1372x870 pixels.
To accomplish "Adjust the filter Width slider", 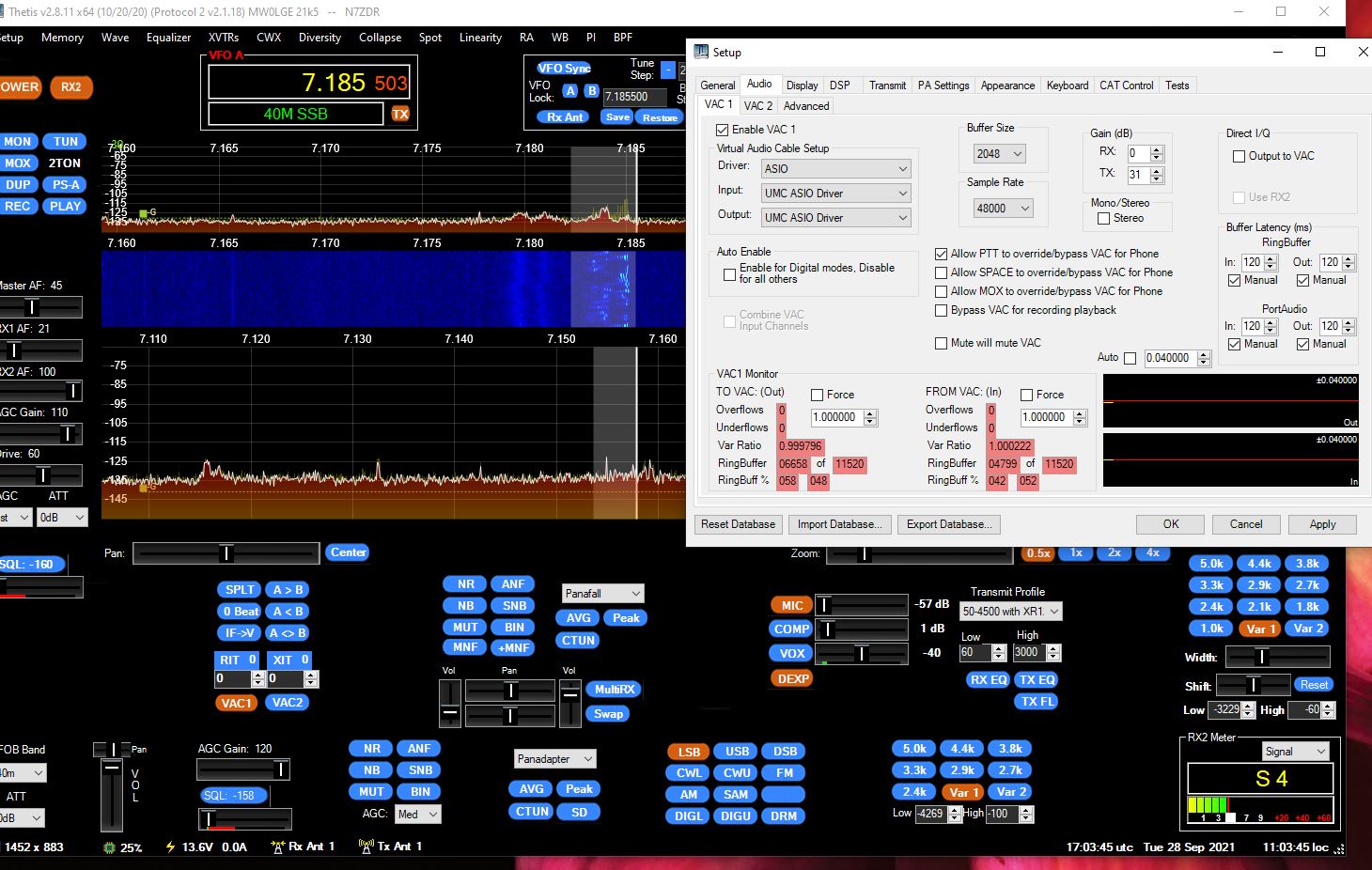I will click(x=1277, y=657).
